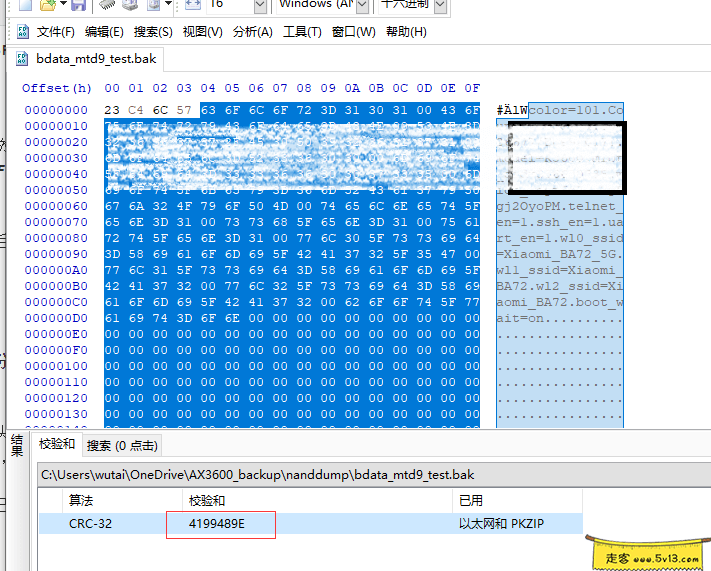Click decoded text aomi_BA72.boot_w

560,302
